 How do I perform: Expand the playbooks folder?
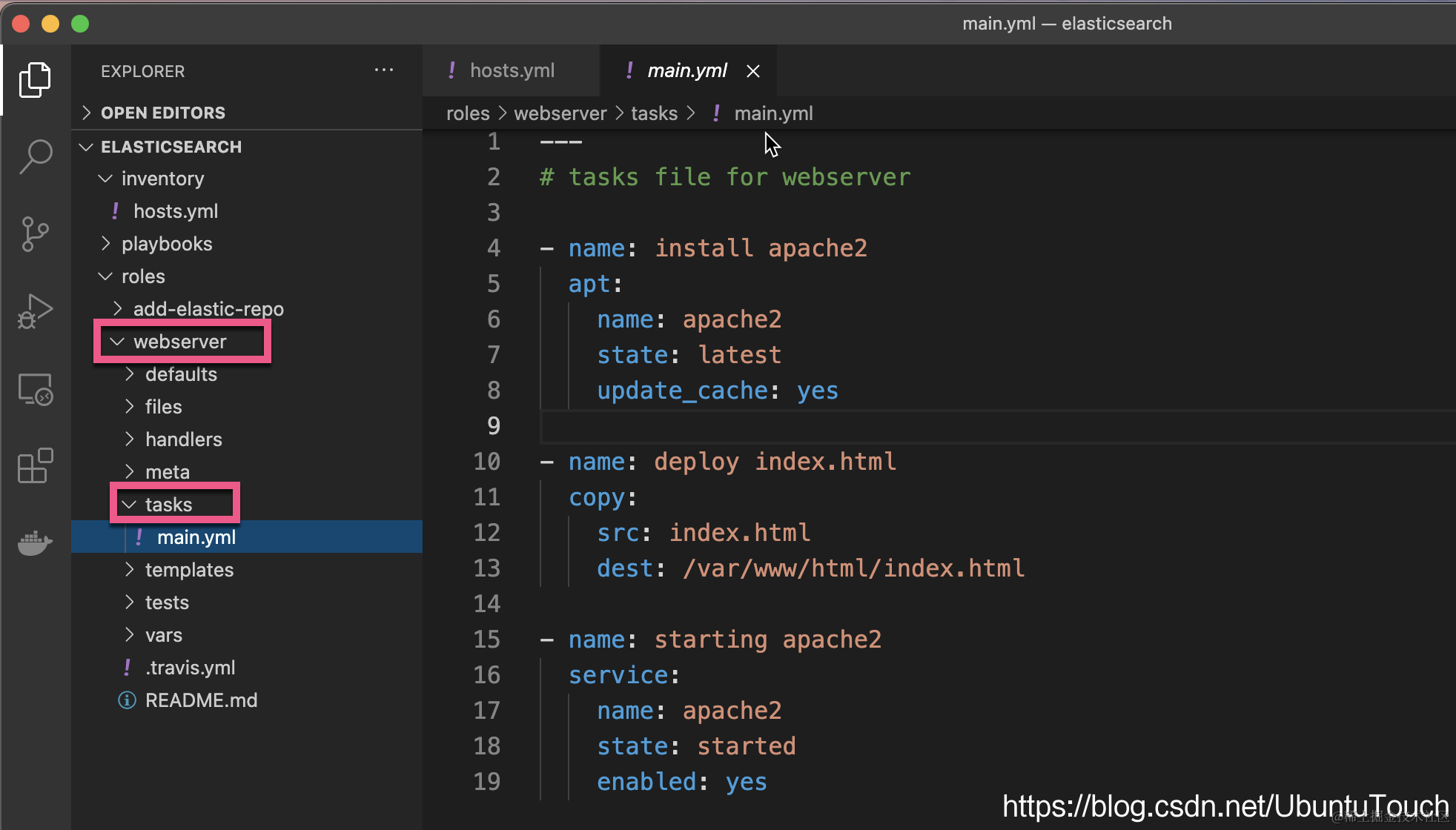166,244
